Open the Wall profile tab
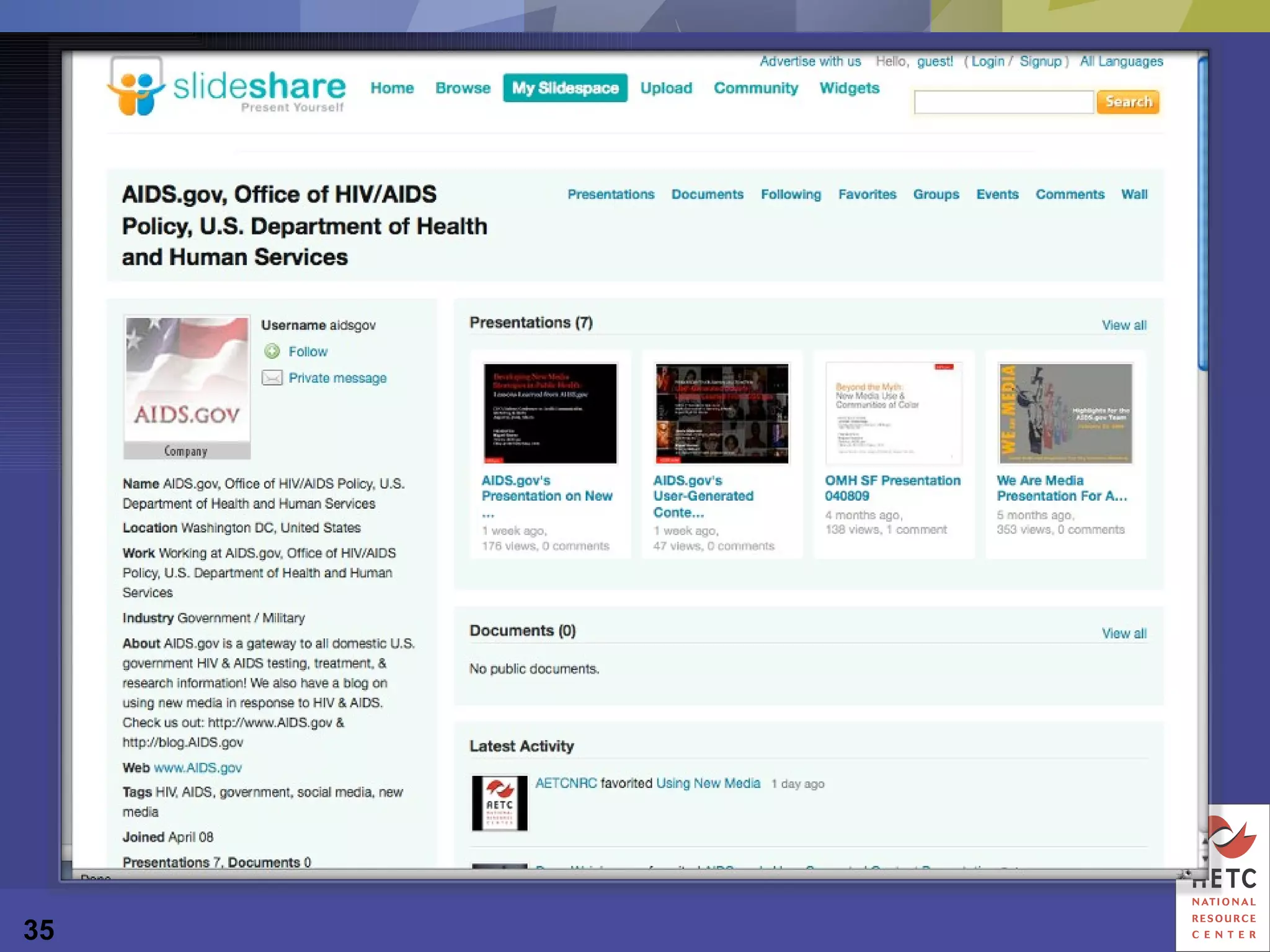The width and height of the screenshot is (1270, 952). coord(1134,195)
